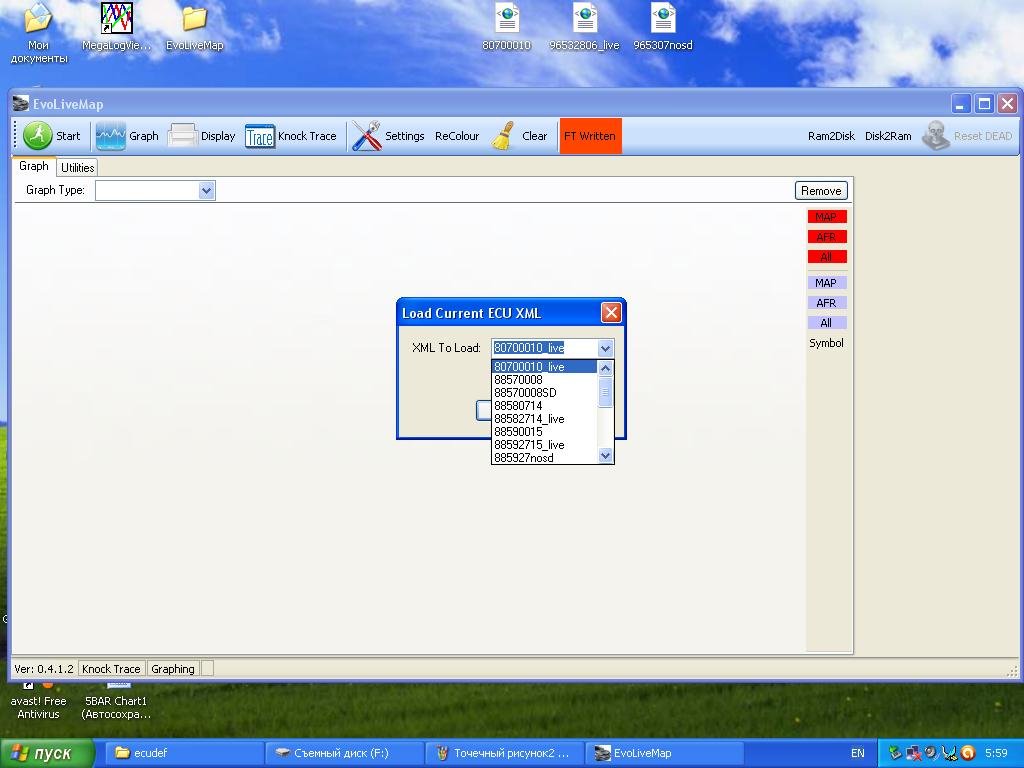Toggle the red AFR series button

click(x=826, y=237)
